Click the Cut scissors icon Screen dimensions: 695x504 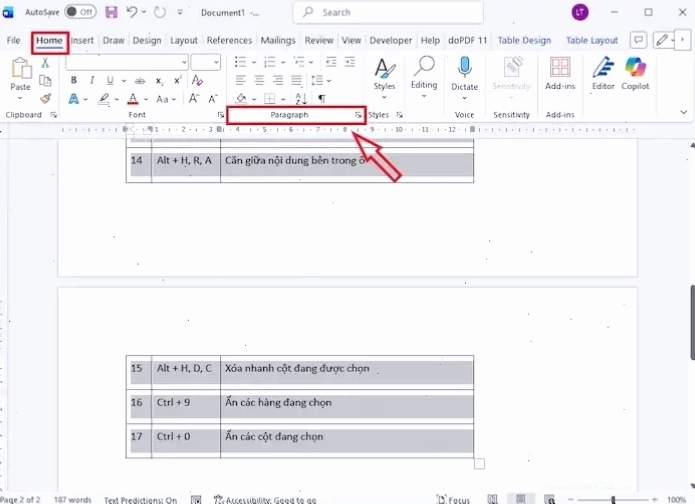click(x=45, y=63)
